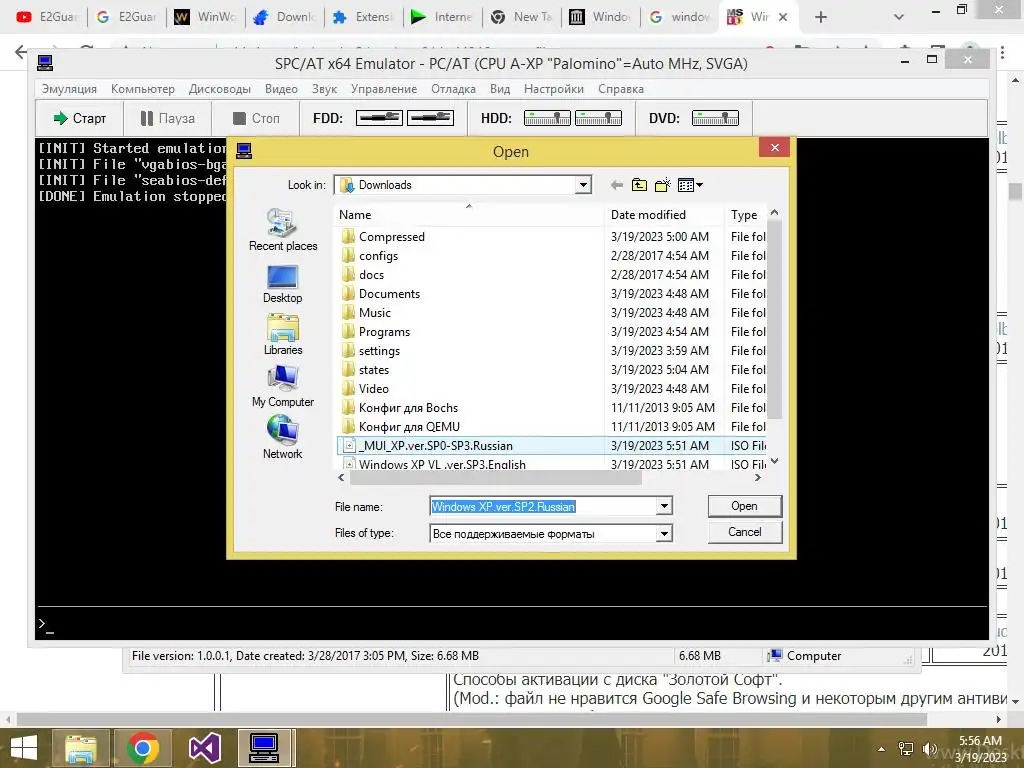
Task: Close the Open dialog with red X
Action: tap(775, 148)
